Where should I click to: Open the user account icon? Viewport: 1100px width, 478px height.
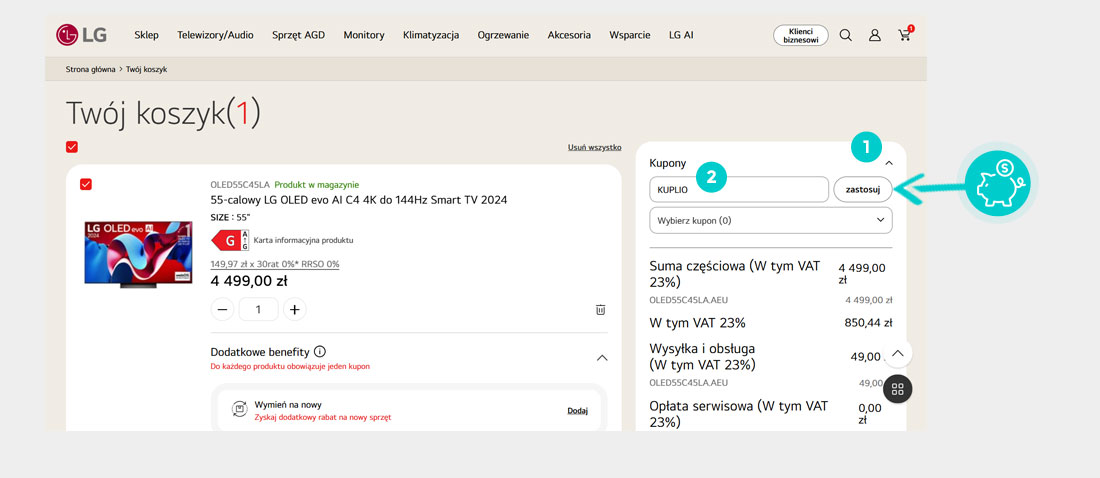(x=875, y=35)
